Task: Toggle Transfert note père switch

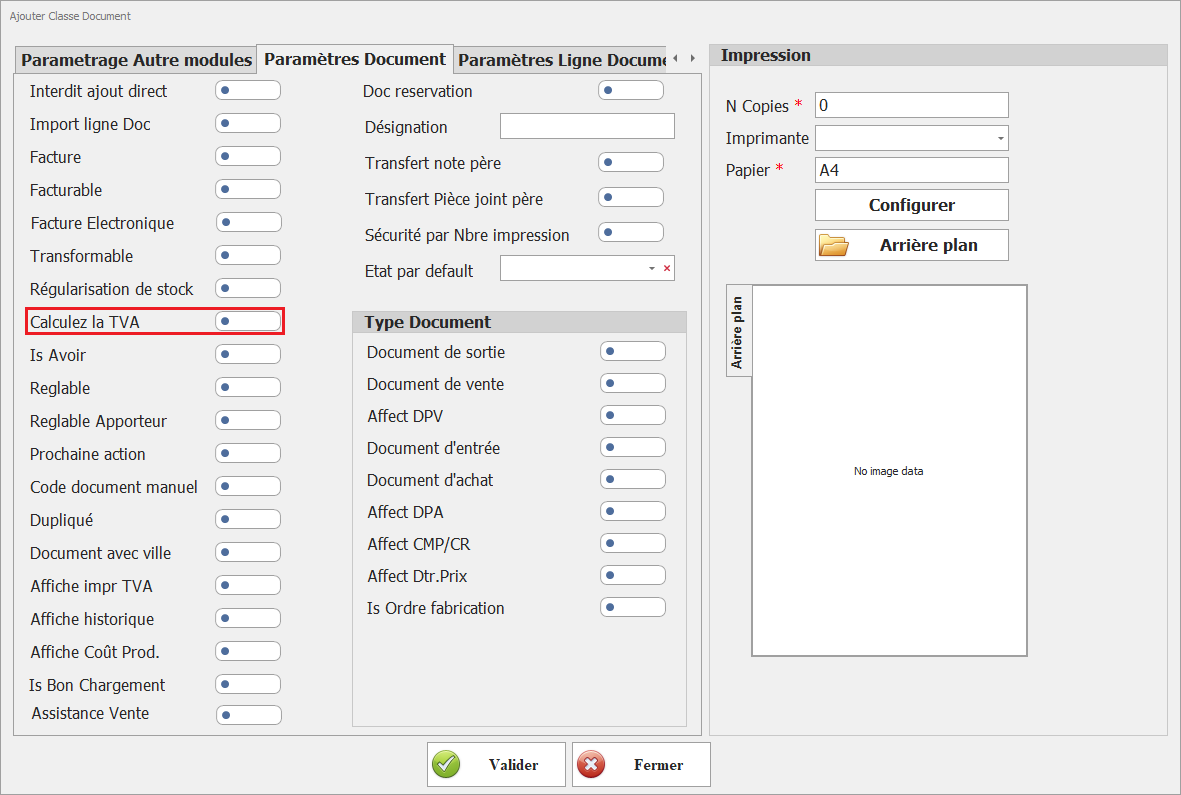Action: pos(631,162)
